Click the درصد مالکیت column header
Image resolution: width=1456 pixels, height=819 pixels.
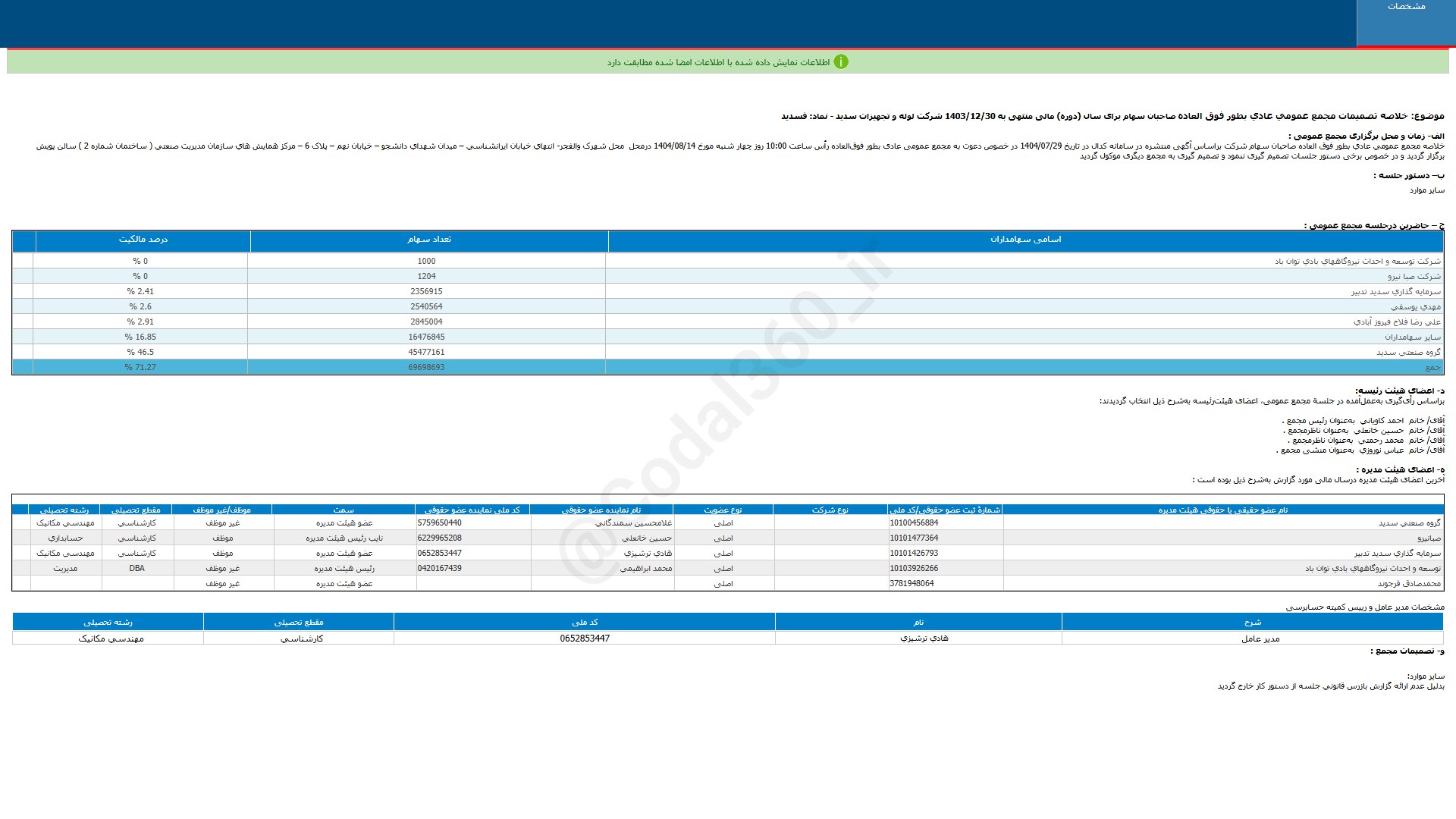(143, 240)
